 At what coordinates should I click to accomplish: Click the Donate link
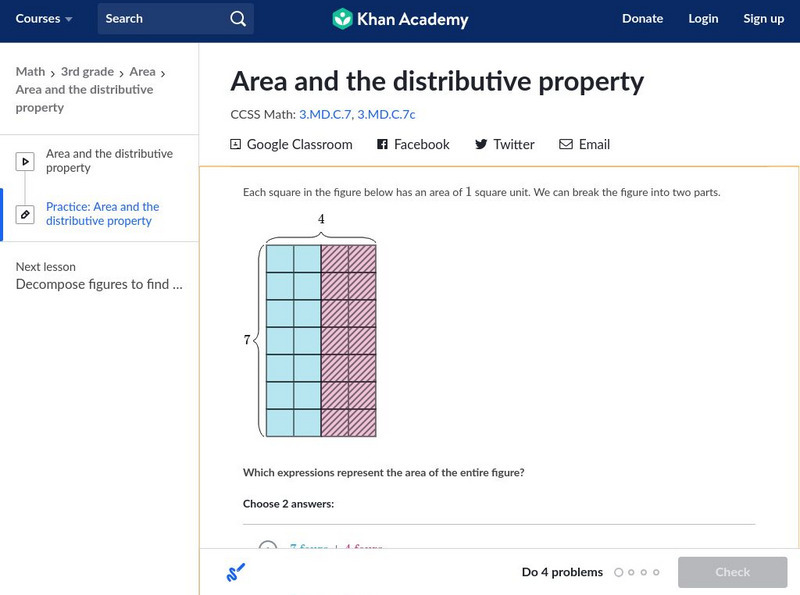point(642,19)
